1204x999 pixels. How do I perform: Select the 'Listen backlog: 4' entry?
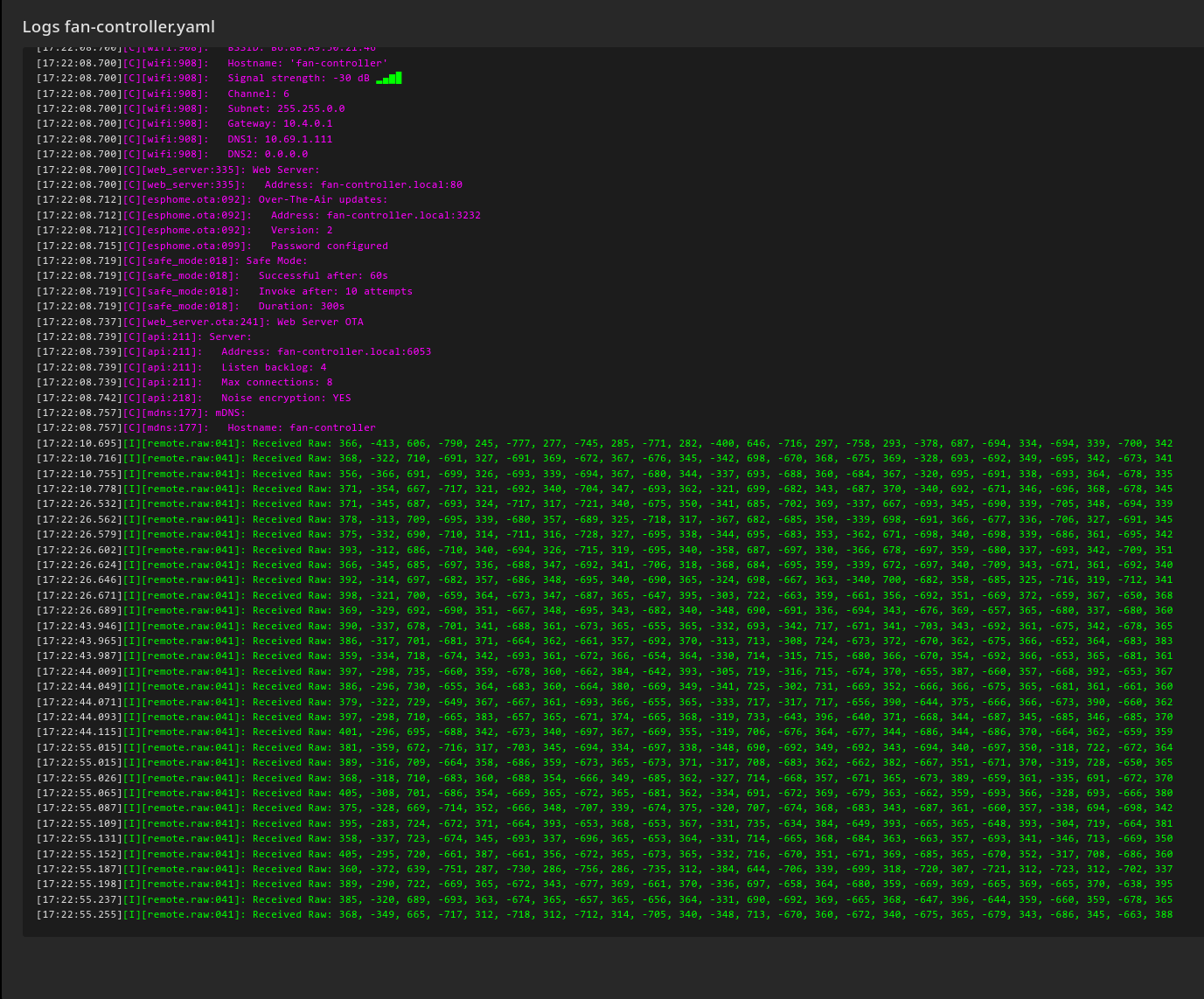[x=182, y=367]
